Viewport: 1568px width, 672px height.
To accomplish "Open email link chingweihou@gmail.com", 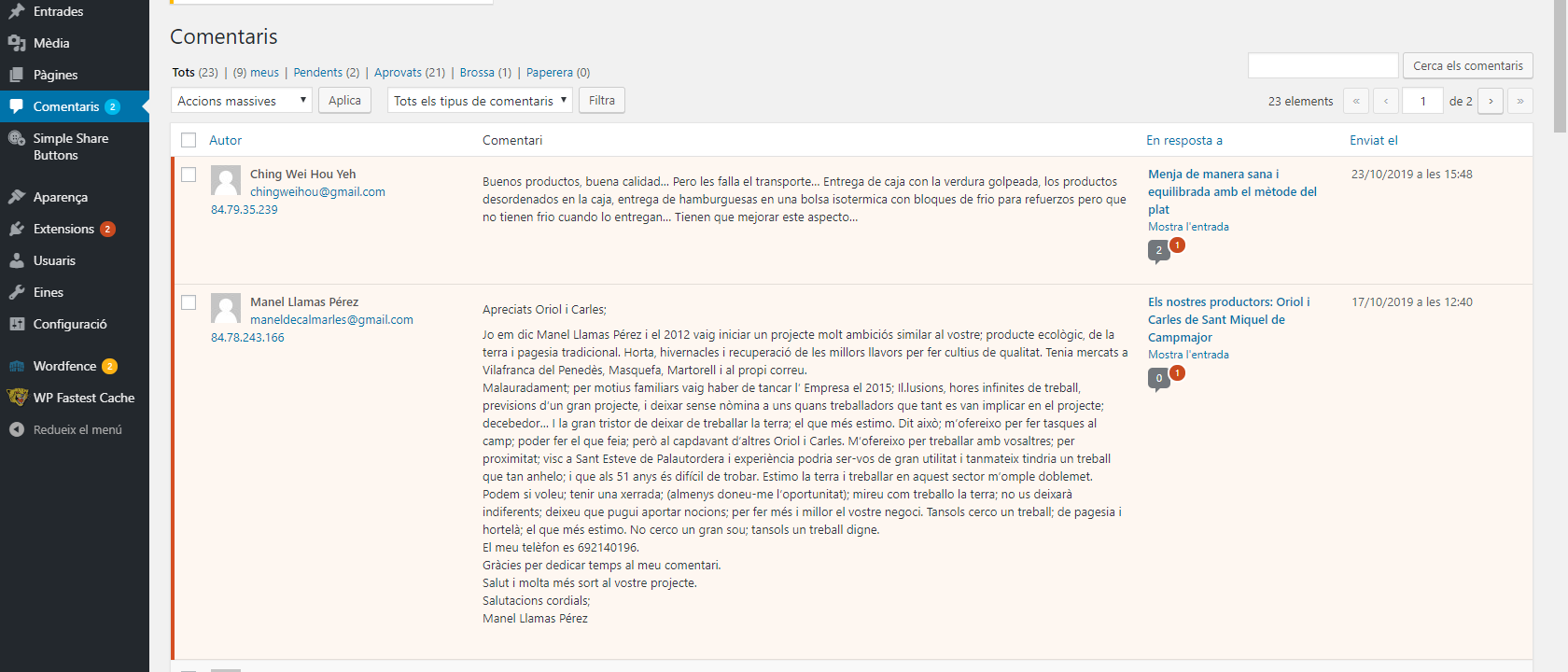I will click(x=317, y=191).
